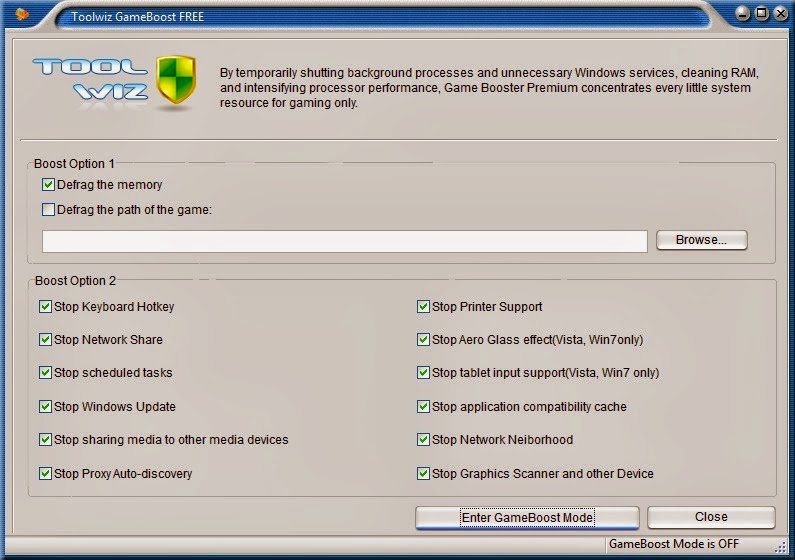Viewport: 795px width, 560px height.
Task: Click the Toolwiz app icon in title bar
Action: point(23,14)
